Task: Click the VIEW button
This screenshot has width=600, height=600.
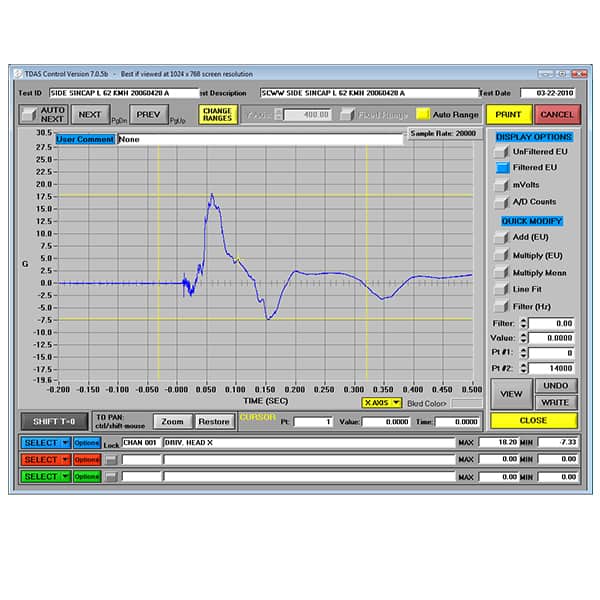Action: pyautogui.click(x=512, y=394)
